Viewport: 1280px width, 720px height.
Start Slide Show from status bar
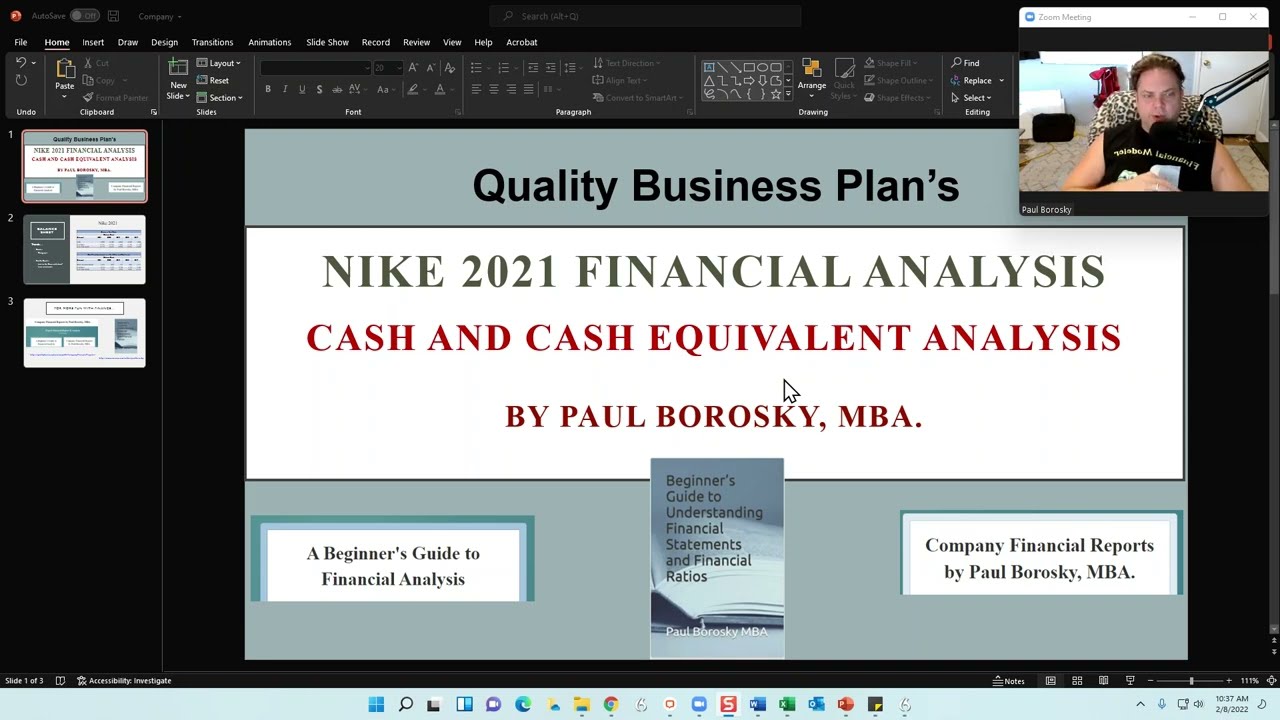click(1130, 681)
